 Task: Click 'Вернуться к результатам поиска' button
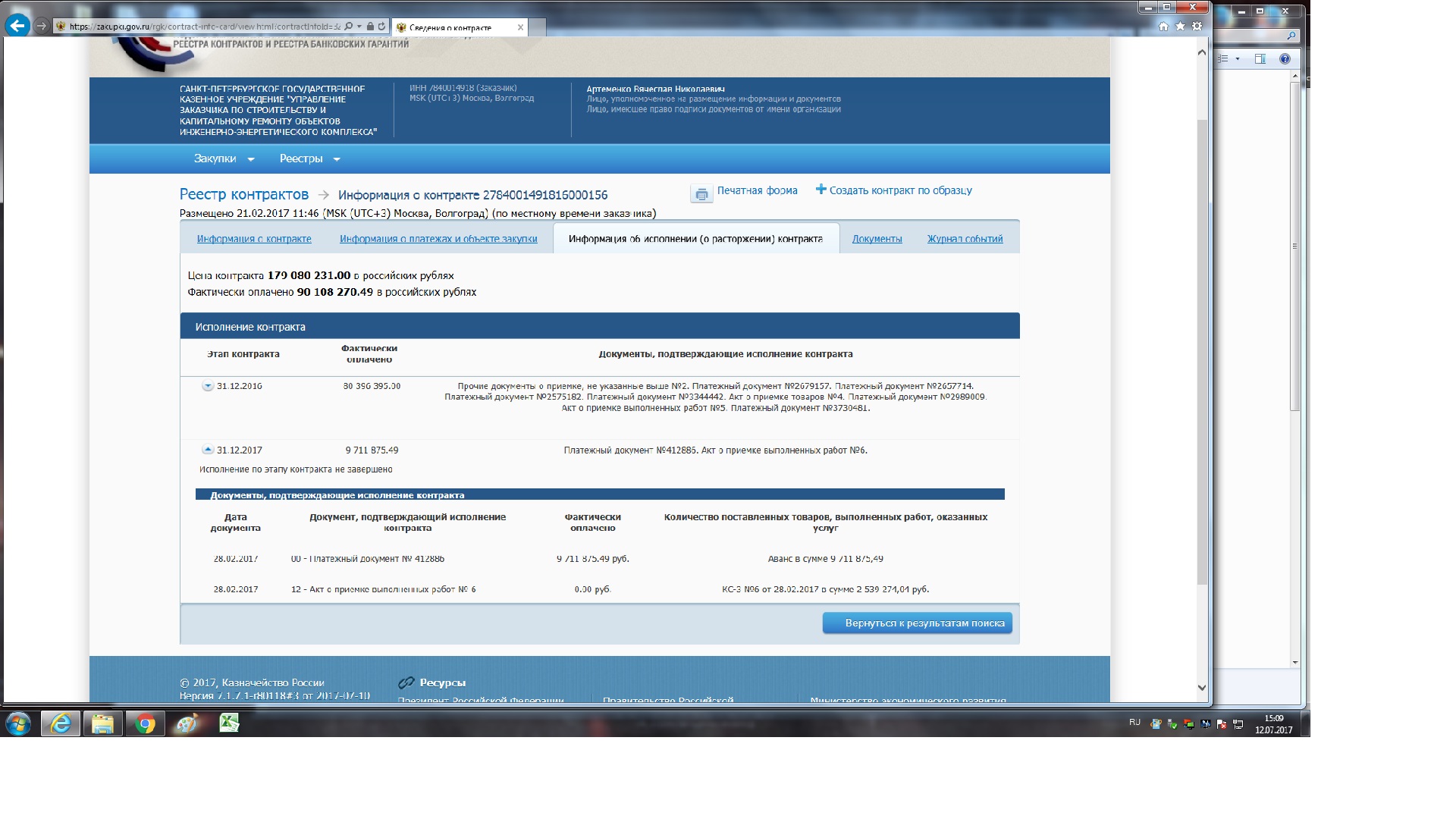(917, 623)
